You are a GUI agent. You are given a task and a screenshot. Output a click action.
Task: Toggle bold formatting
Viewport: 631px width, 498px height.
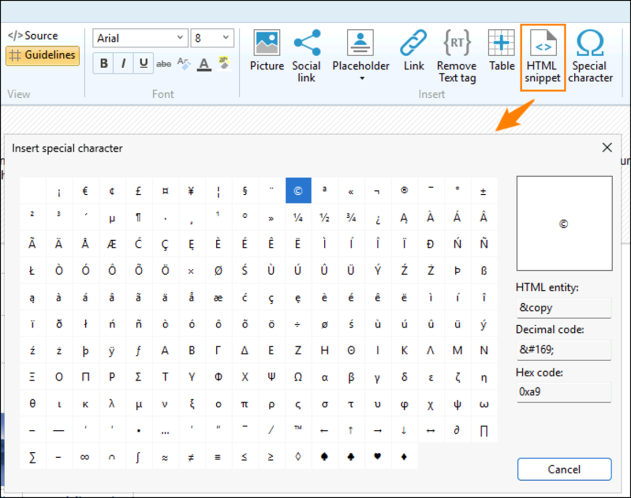tap(103, 63)
